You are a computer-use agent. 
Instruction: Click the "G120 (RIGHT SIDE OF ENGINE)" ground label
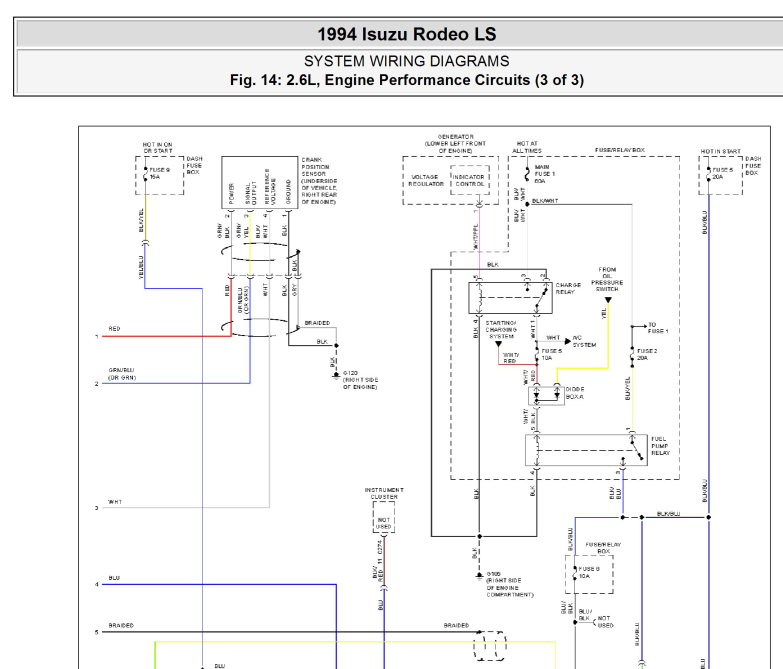point(360,380)
